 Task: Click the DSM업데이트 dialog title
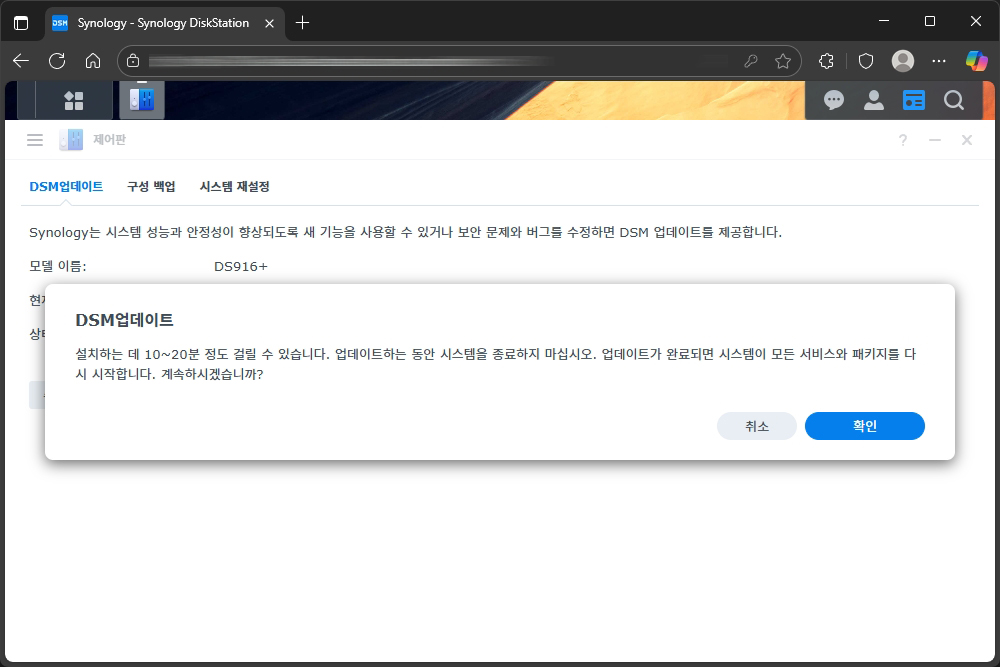click(x=124, y=320)
